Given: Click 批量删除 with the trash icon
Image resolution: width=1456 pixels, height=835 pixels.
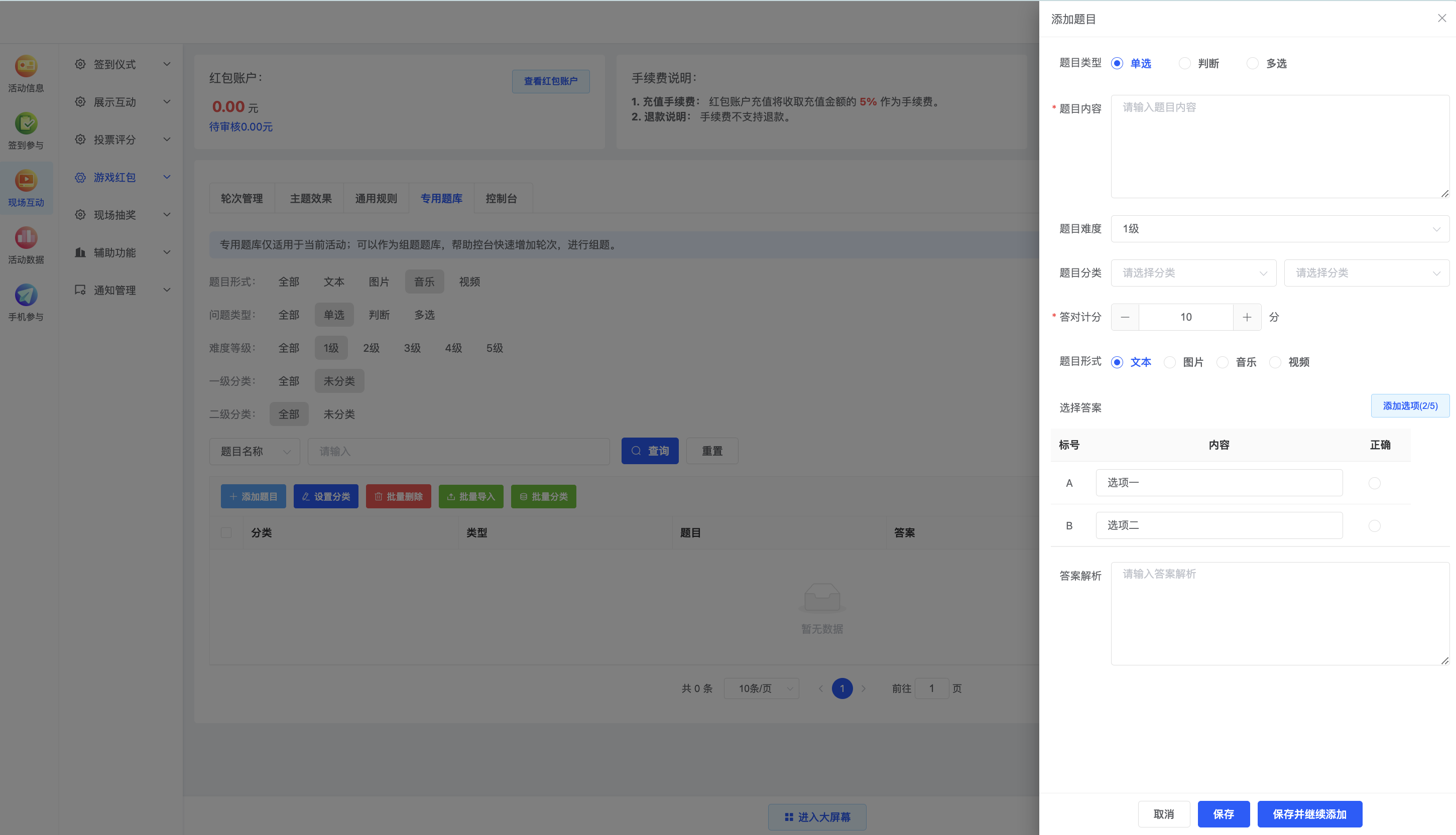Looking at the screenshot, I should tap(398, 496).
